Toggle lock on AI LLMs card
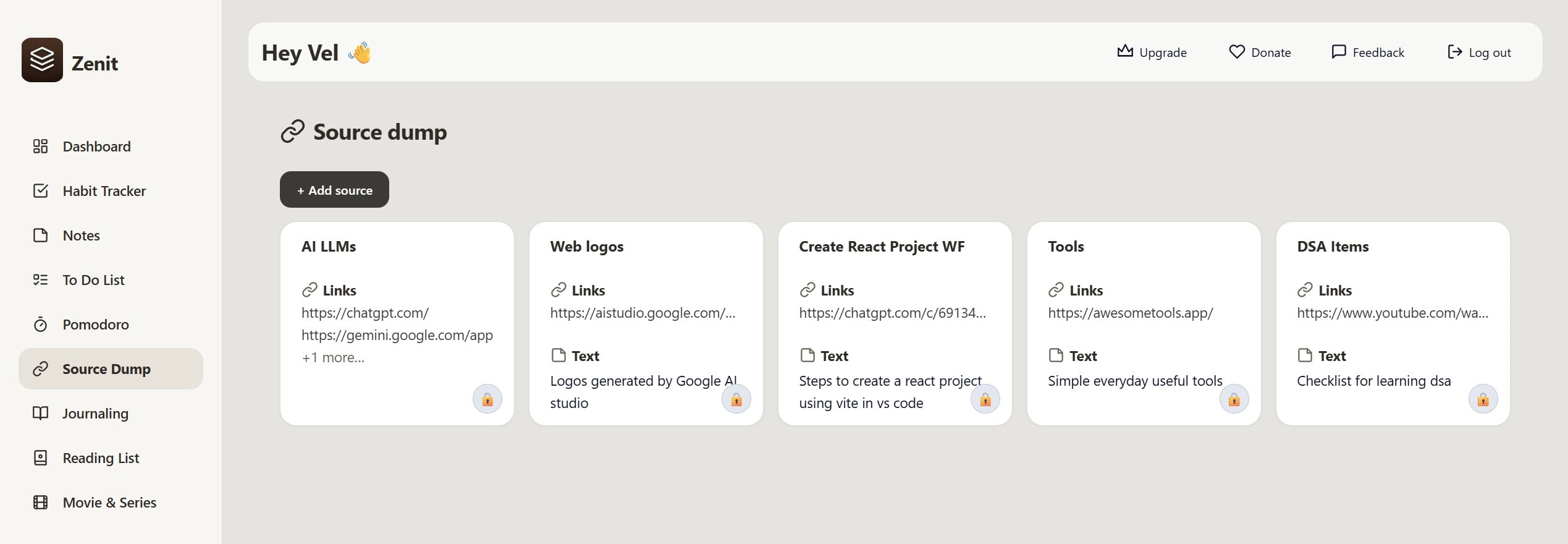1568x544 pixels. (x=487, y=399)
